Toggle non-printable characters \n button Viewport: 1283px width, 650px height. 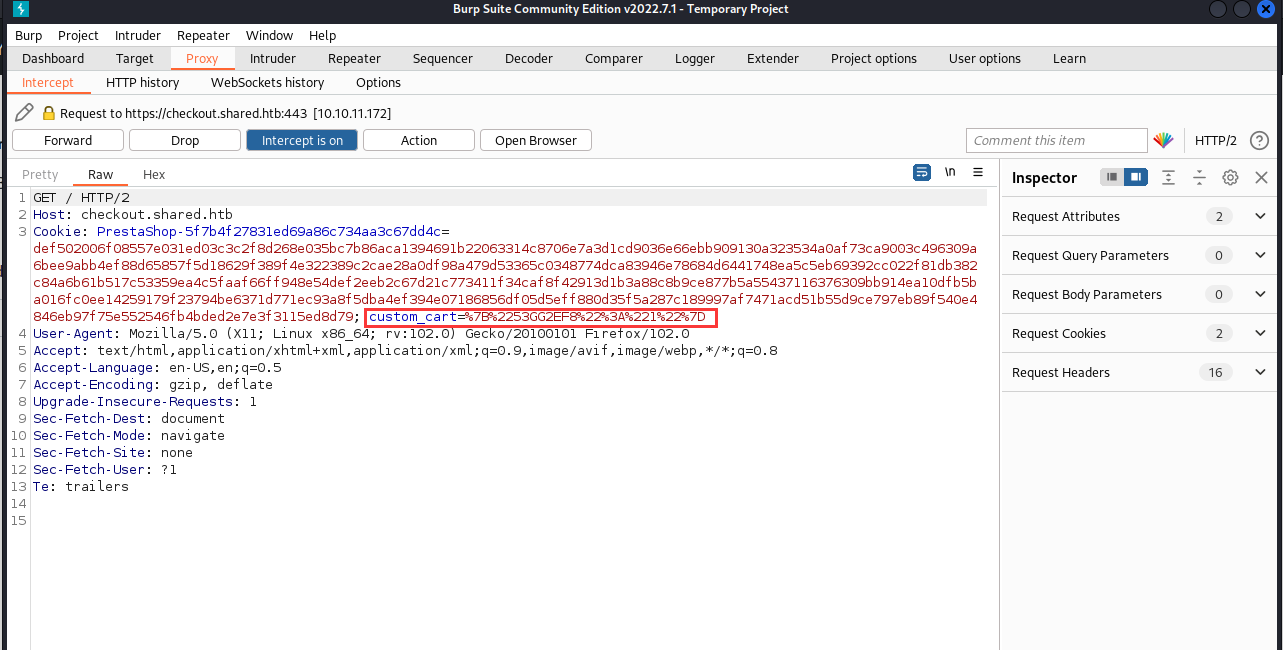950,172
